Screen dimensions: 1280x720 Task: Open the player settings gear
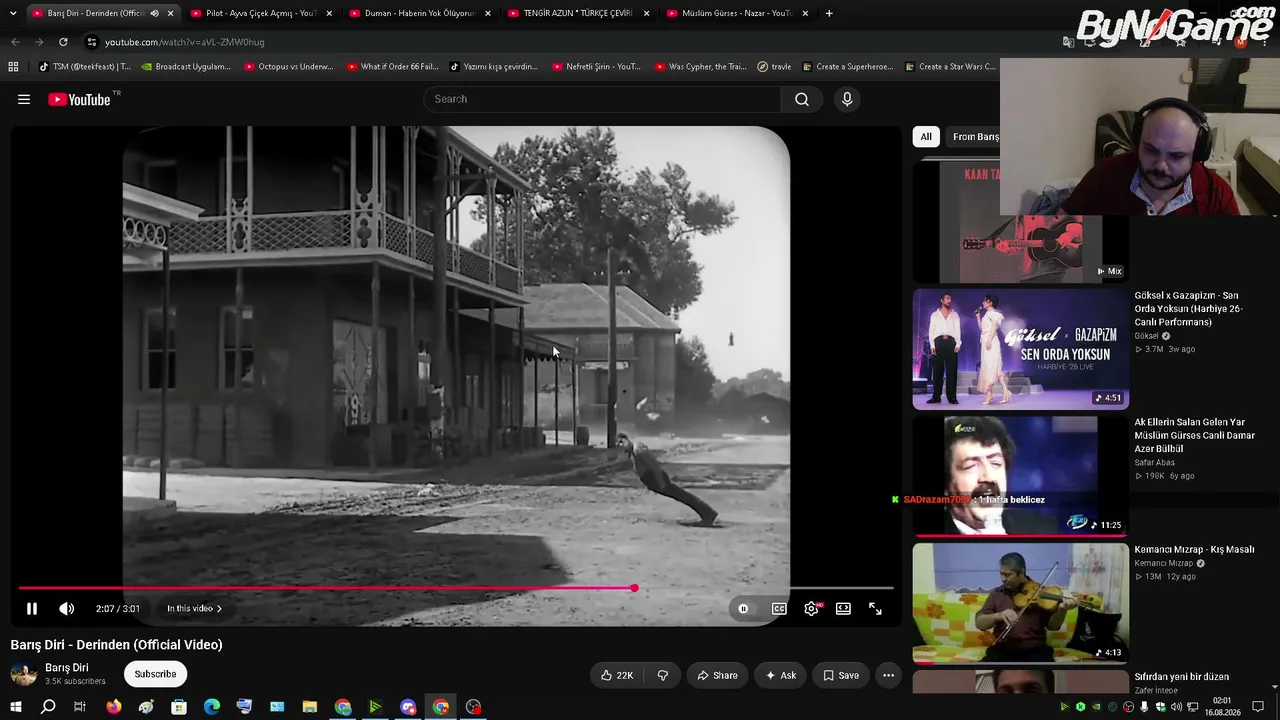pyautogui.click(x=811, y=608)
